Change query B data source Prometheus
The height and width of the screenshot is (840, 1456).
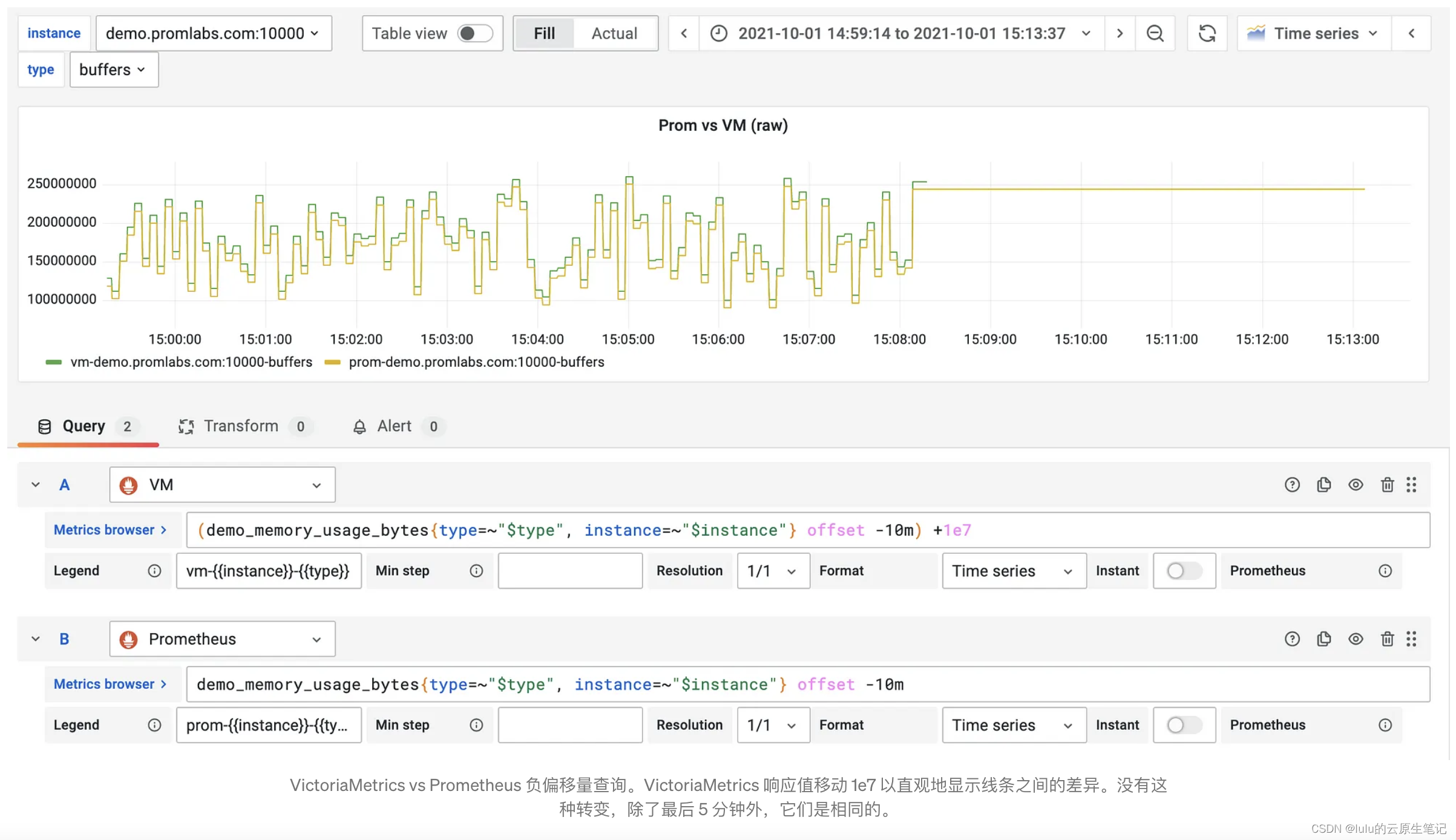[222, 639]
